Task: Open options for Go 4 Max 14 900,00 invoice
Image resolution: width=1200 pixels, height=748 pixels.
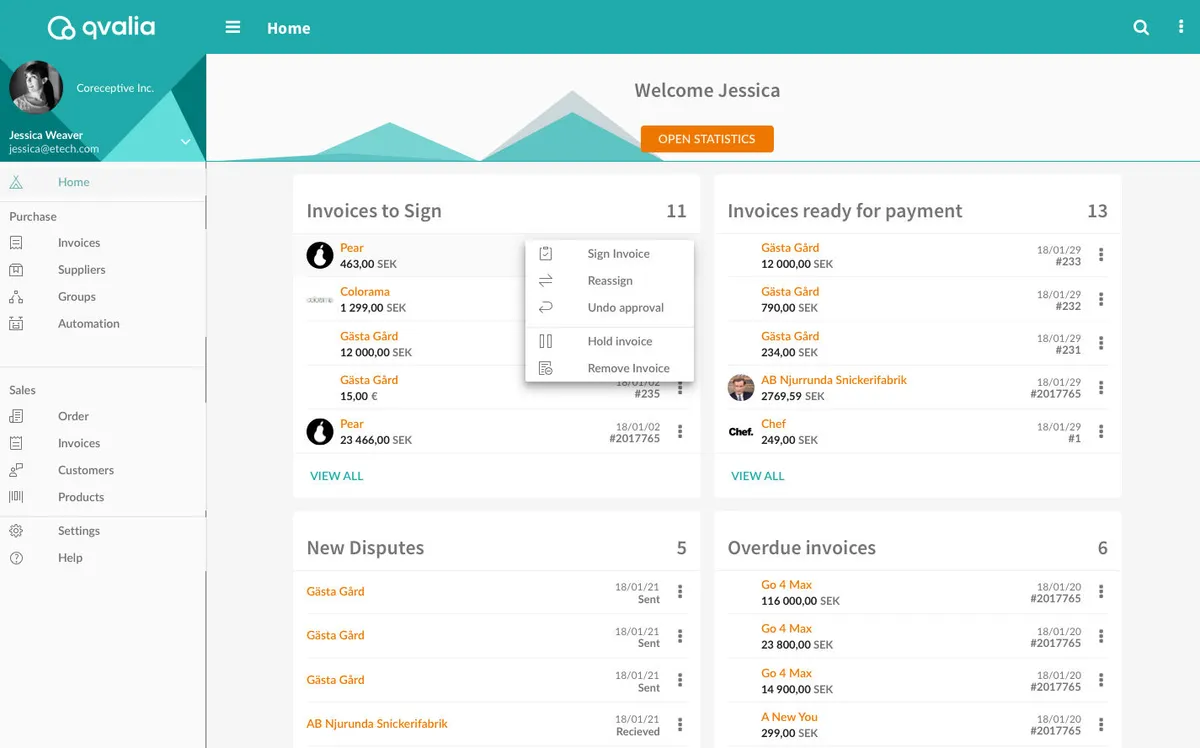Action: pos(1101,680)
